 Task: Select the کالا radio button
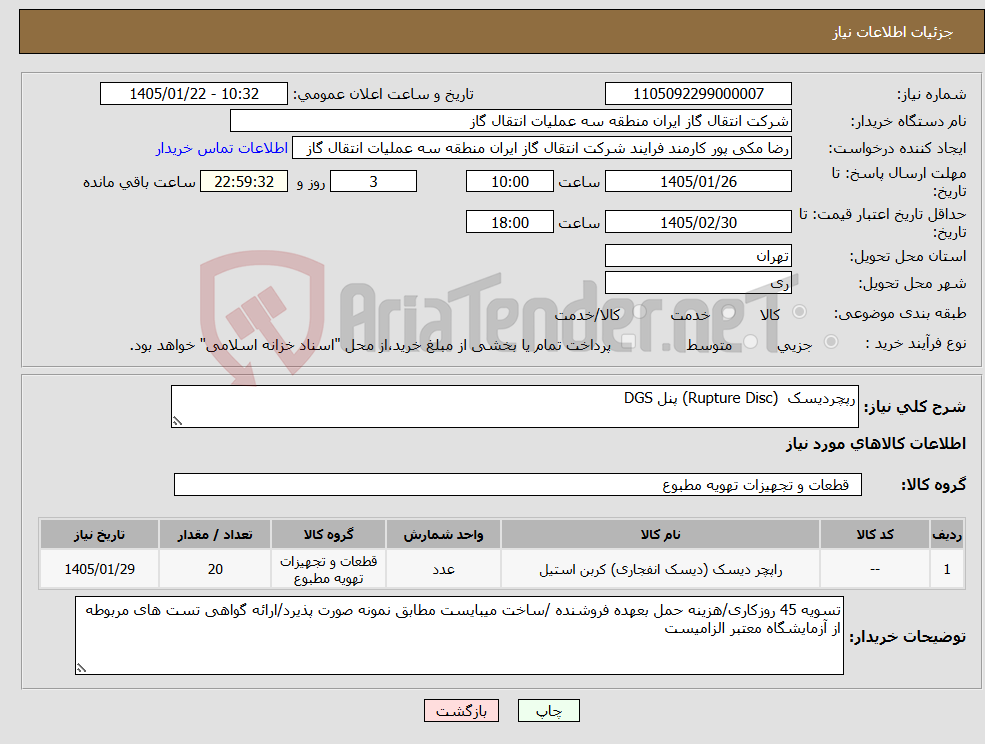tap(800, 312)
